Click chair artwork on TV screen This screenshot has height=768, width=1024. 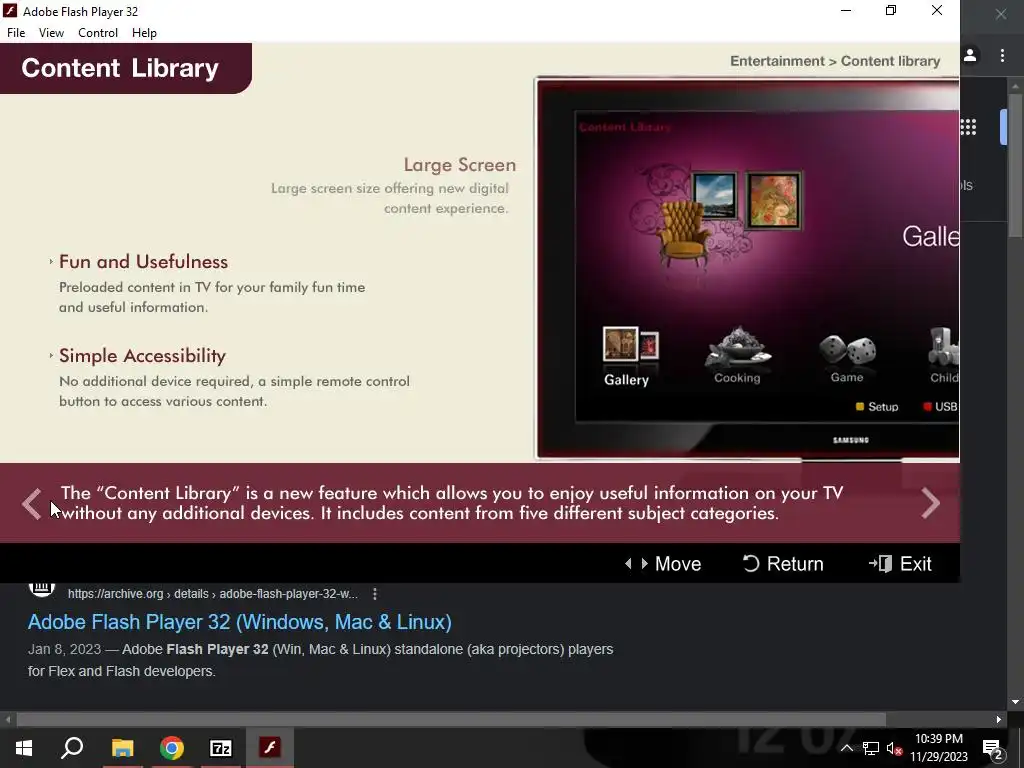(x=685, y=232)
